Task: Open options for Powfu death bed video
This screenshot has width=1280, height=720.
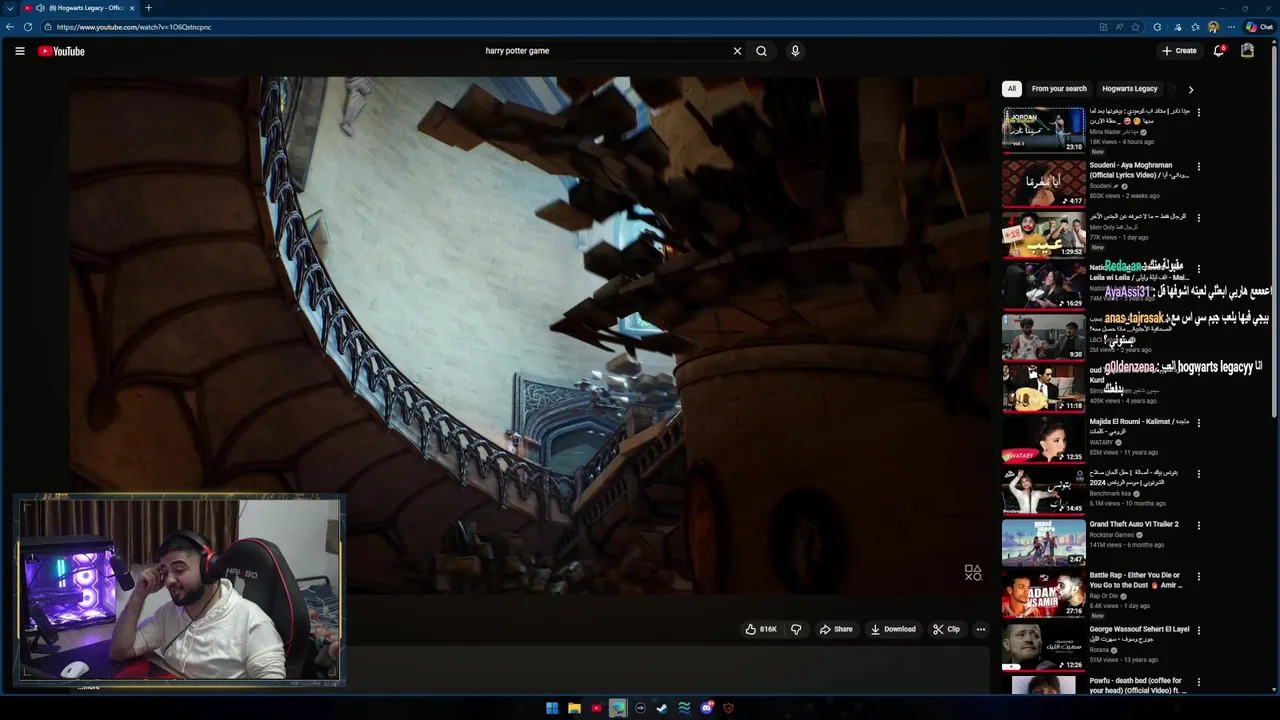Action: [1199, 682]
